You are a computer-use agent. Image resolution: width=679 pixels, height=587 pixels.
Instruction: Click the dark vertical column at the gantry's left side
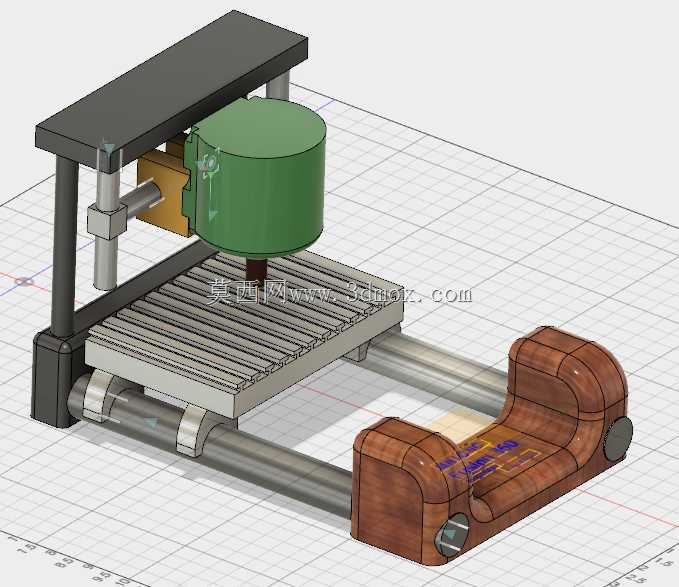pos(65,245)
